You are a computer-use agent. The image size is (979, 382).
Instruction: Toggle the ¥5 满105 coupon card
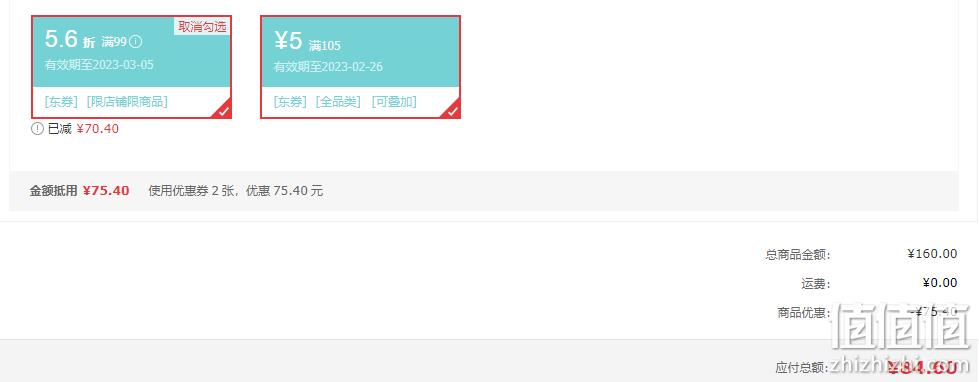tap(361, 67)
